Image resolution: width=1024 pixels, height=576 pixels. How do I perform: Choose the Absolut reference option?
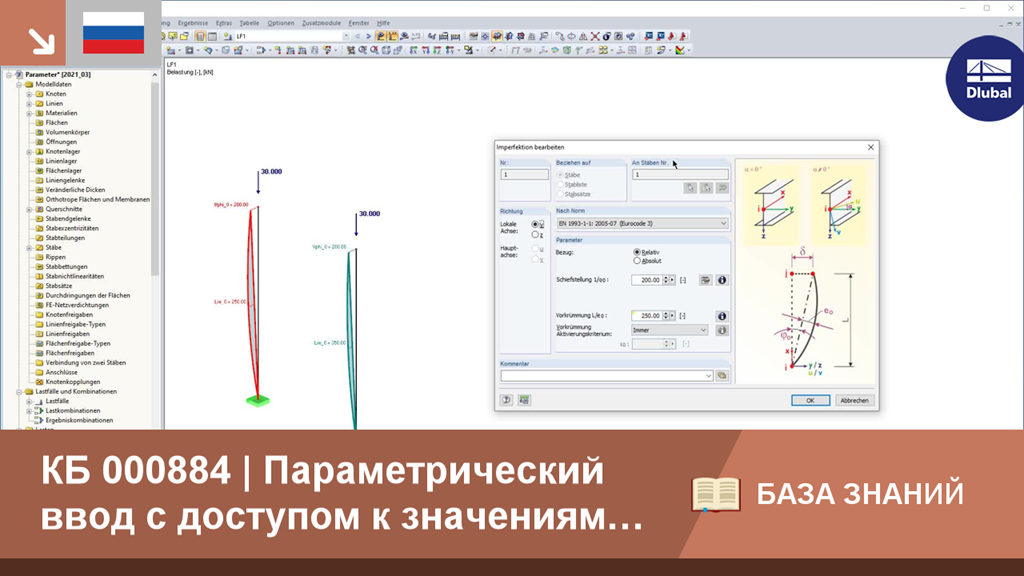click(647, 261)
